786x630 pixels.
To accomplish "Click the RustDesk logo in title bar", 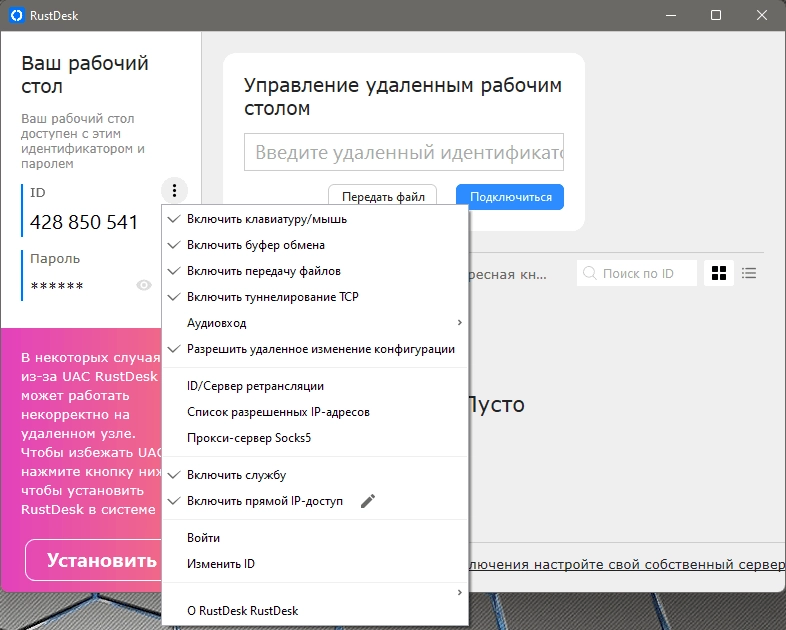I will (x=17, y=16).
